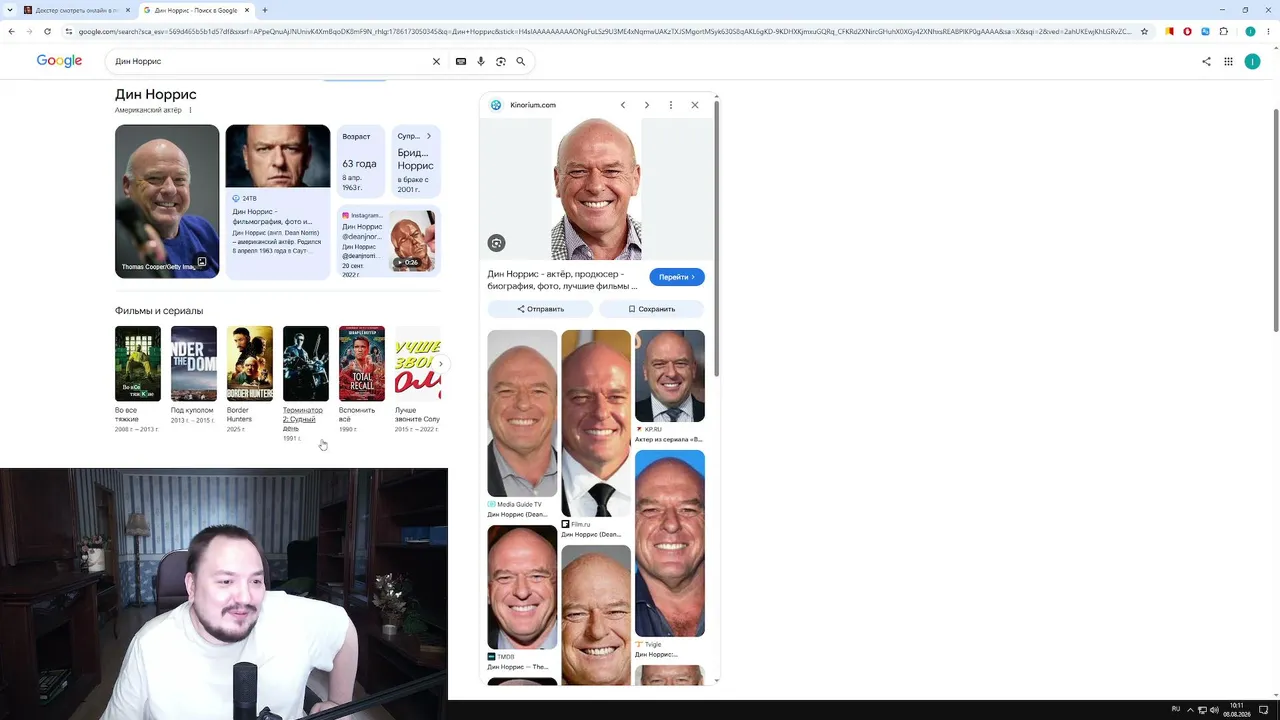Click the Дин Норрис knowledge panel title
Image resolution: width=1280 pixels, height=720 pixels.
tap(156, 94)
